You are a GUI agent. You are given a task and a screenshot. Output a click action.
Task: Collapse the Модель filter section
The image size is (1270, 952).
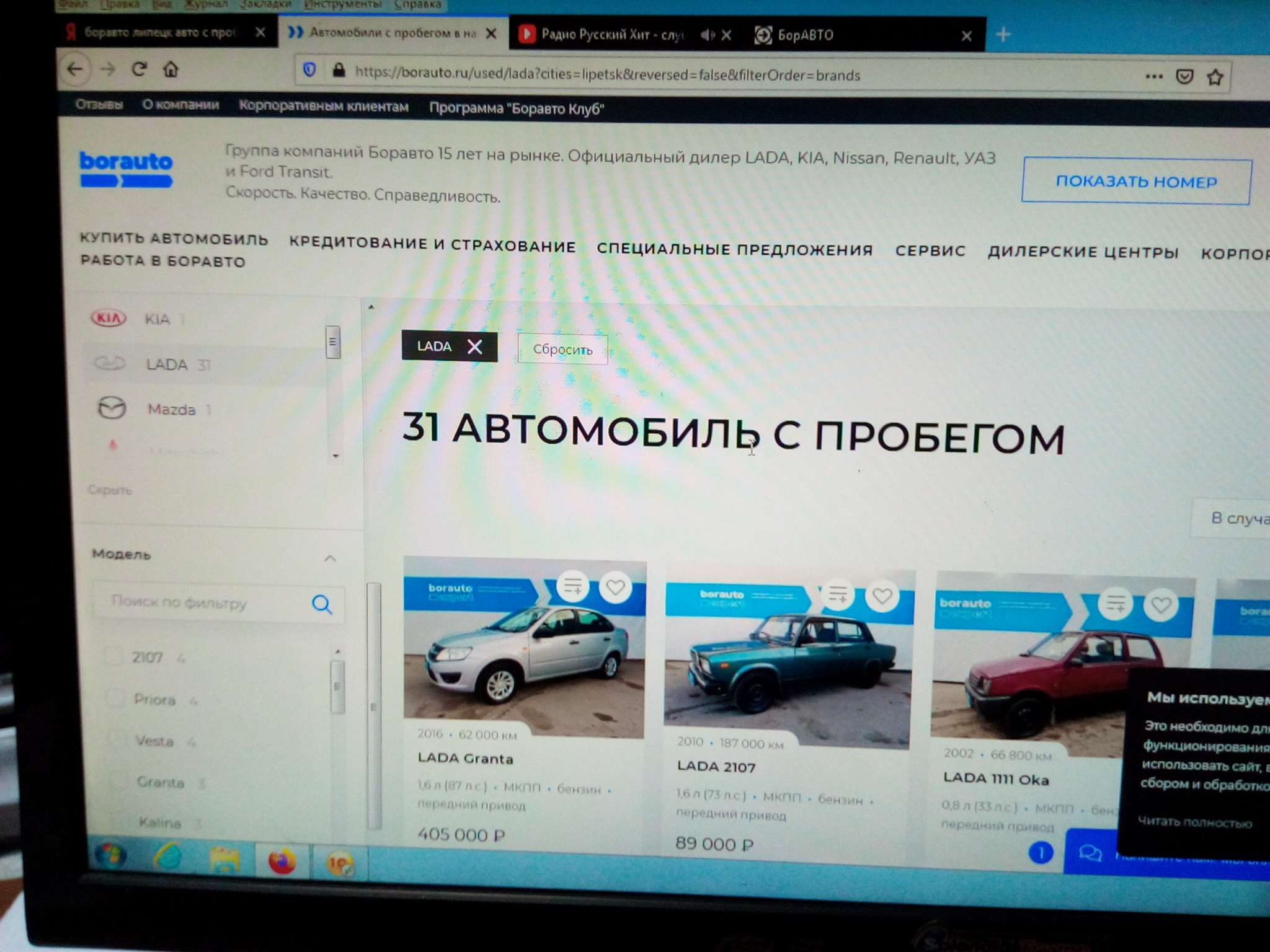pos(330,558)
